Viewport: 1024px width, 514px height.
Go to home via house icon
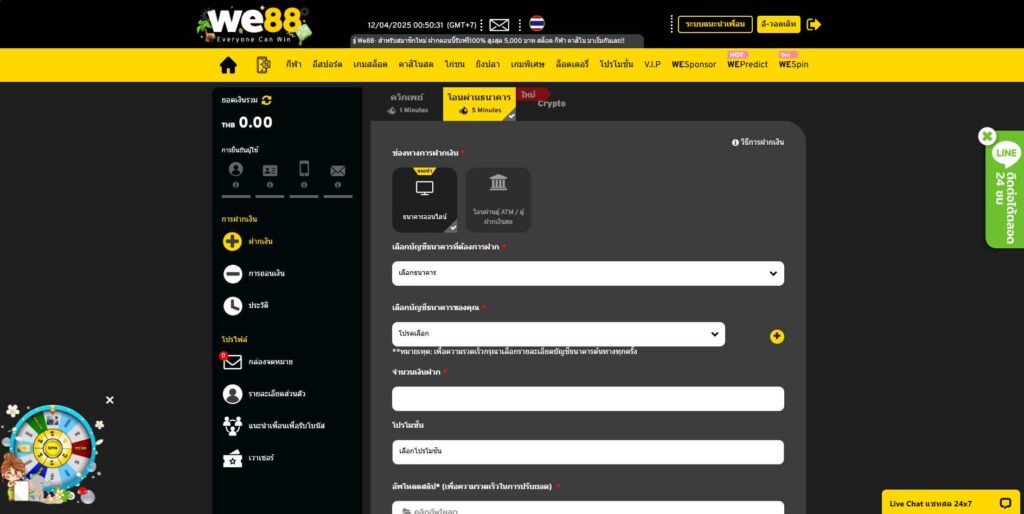click(228, 65)
